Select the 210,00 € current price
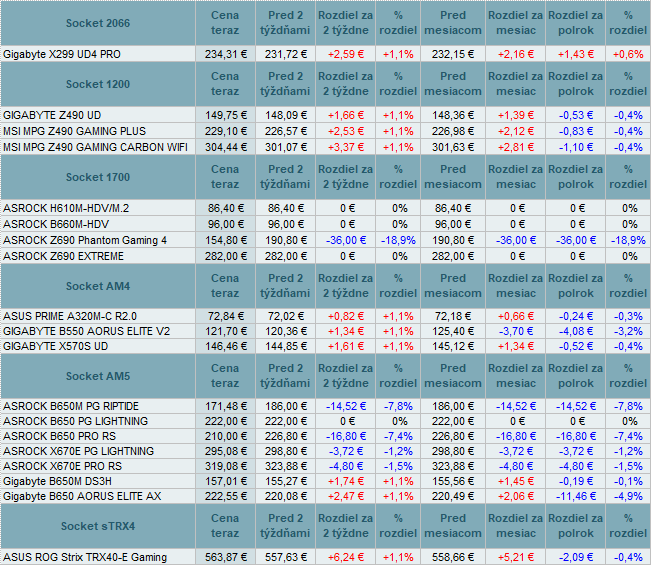 tap(225, 436)
